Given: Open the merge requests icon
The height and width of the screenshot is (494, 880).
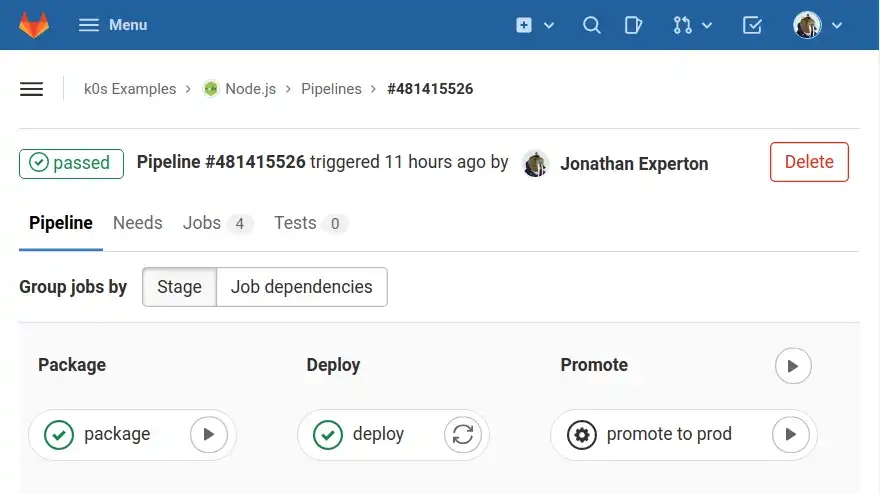Looking at the screenshot, I should click(682, 25).
